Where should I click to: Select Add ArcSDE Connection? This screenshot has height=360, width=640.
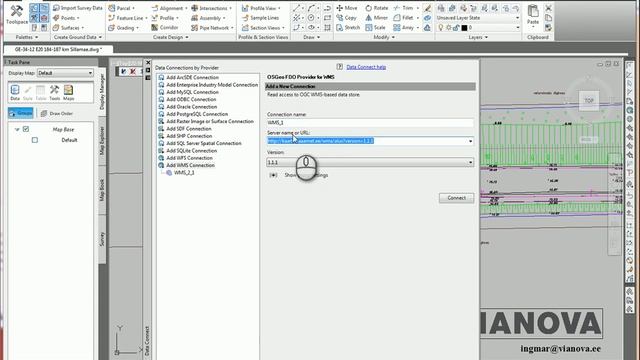tap(188, 78)
